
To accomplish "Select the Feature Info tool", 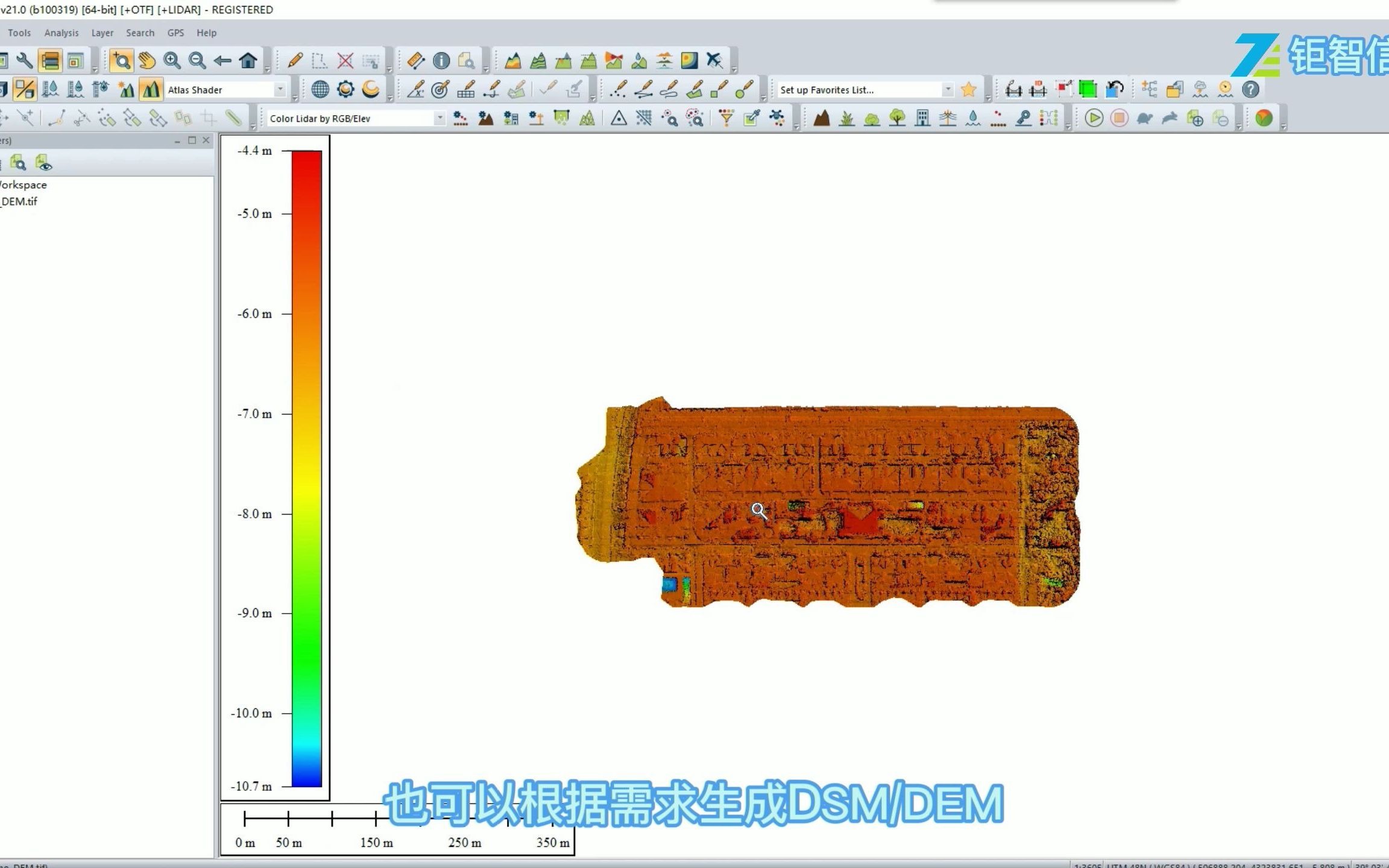I will pyautogui.click(x=441, y=60).
